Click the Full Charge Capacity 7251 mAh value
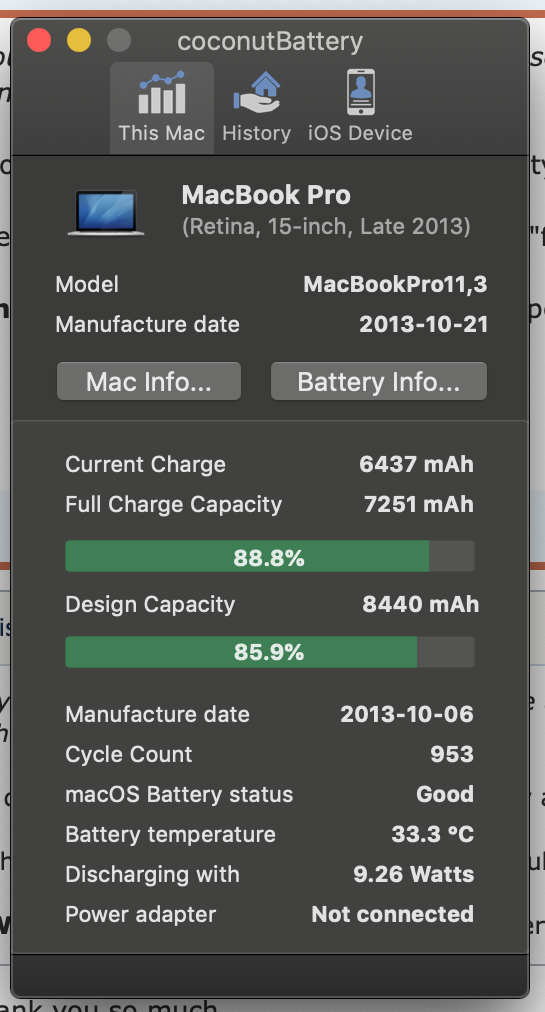 [x=419, y=504]
